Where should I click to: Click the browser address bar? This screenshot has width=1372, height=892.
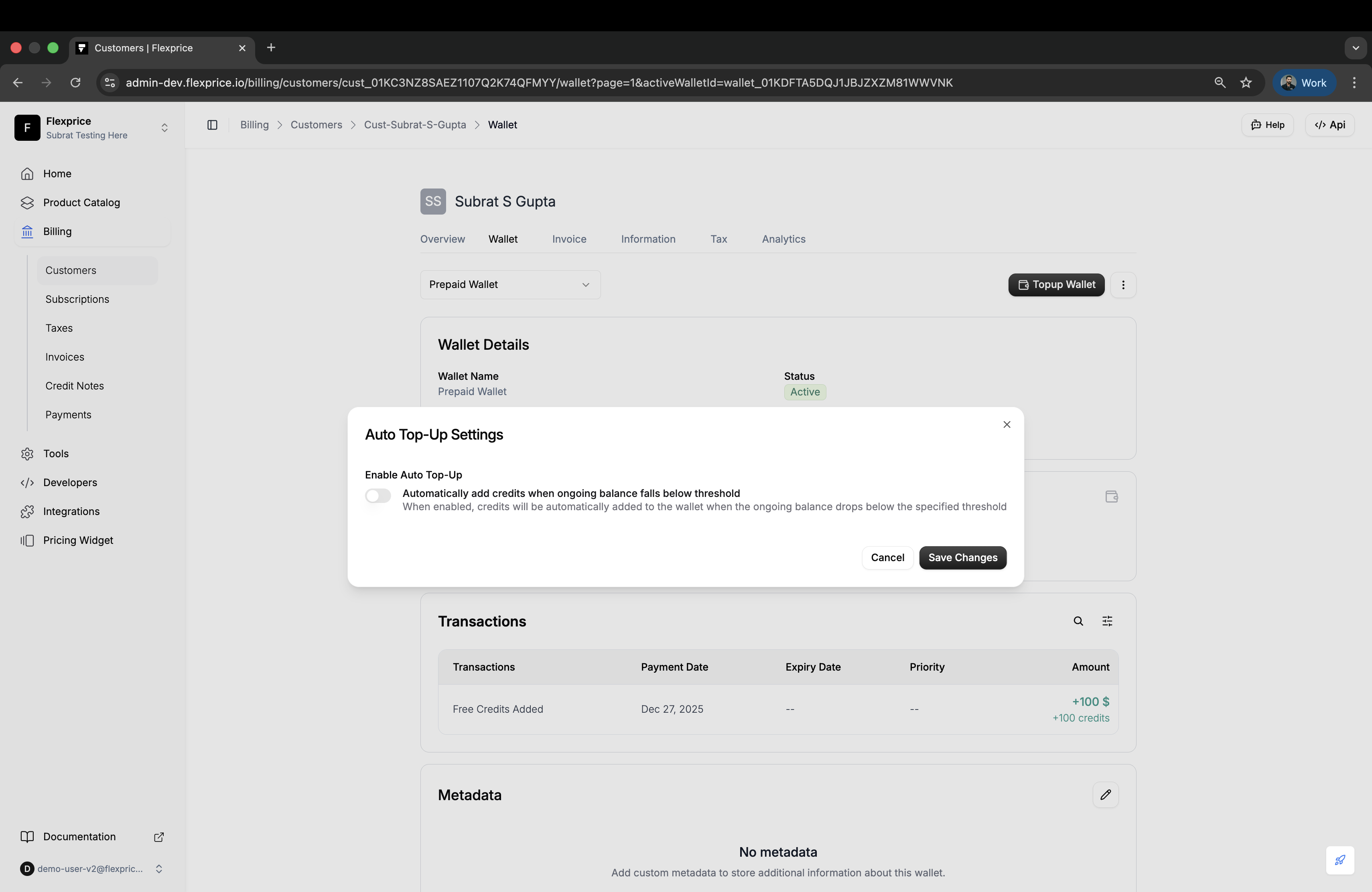[519, 82]
